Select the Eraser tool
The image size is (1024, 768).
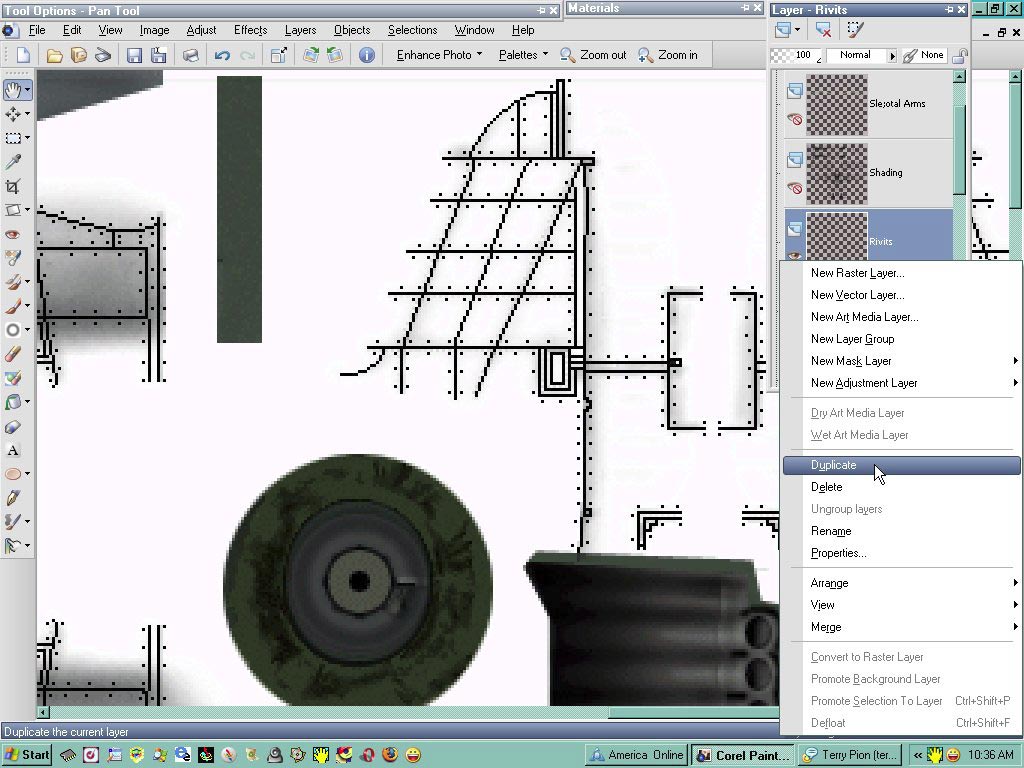pyautogui.click(x=13, y=354)
